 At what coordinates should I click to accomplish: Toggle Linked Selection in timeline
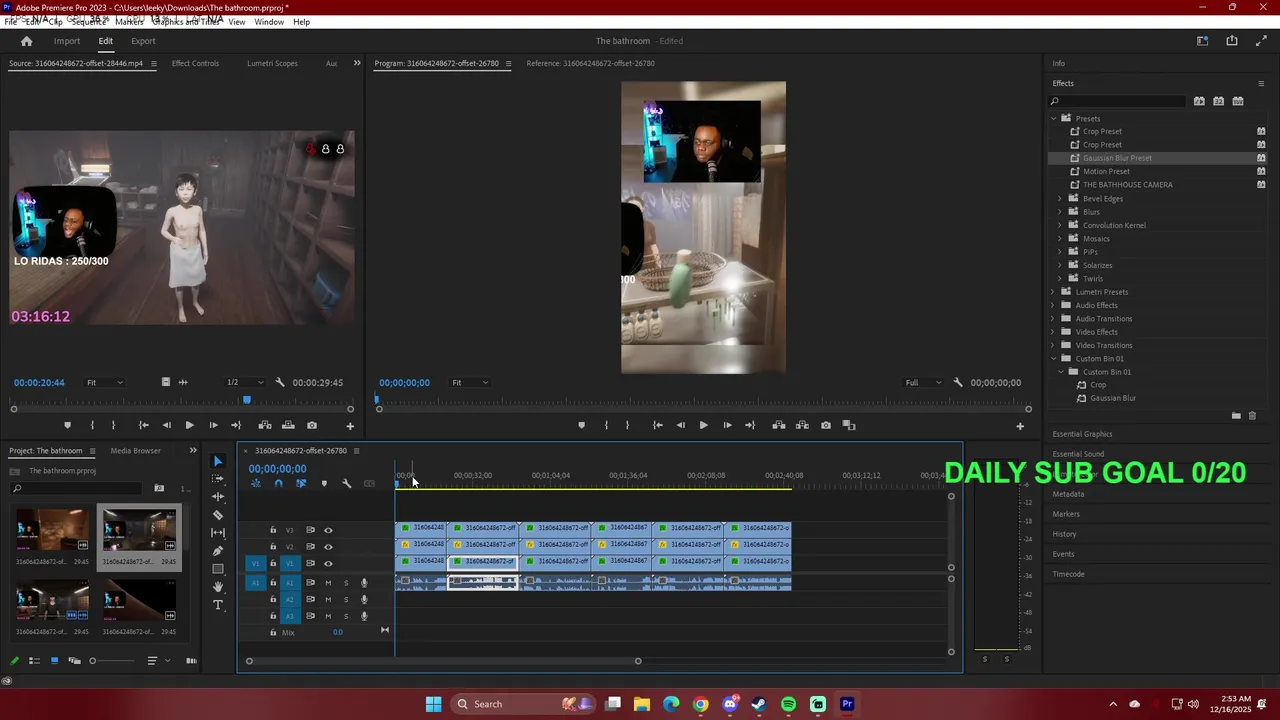click(301, 484)
